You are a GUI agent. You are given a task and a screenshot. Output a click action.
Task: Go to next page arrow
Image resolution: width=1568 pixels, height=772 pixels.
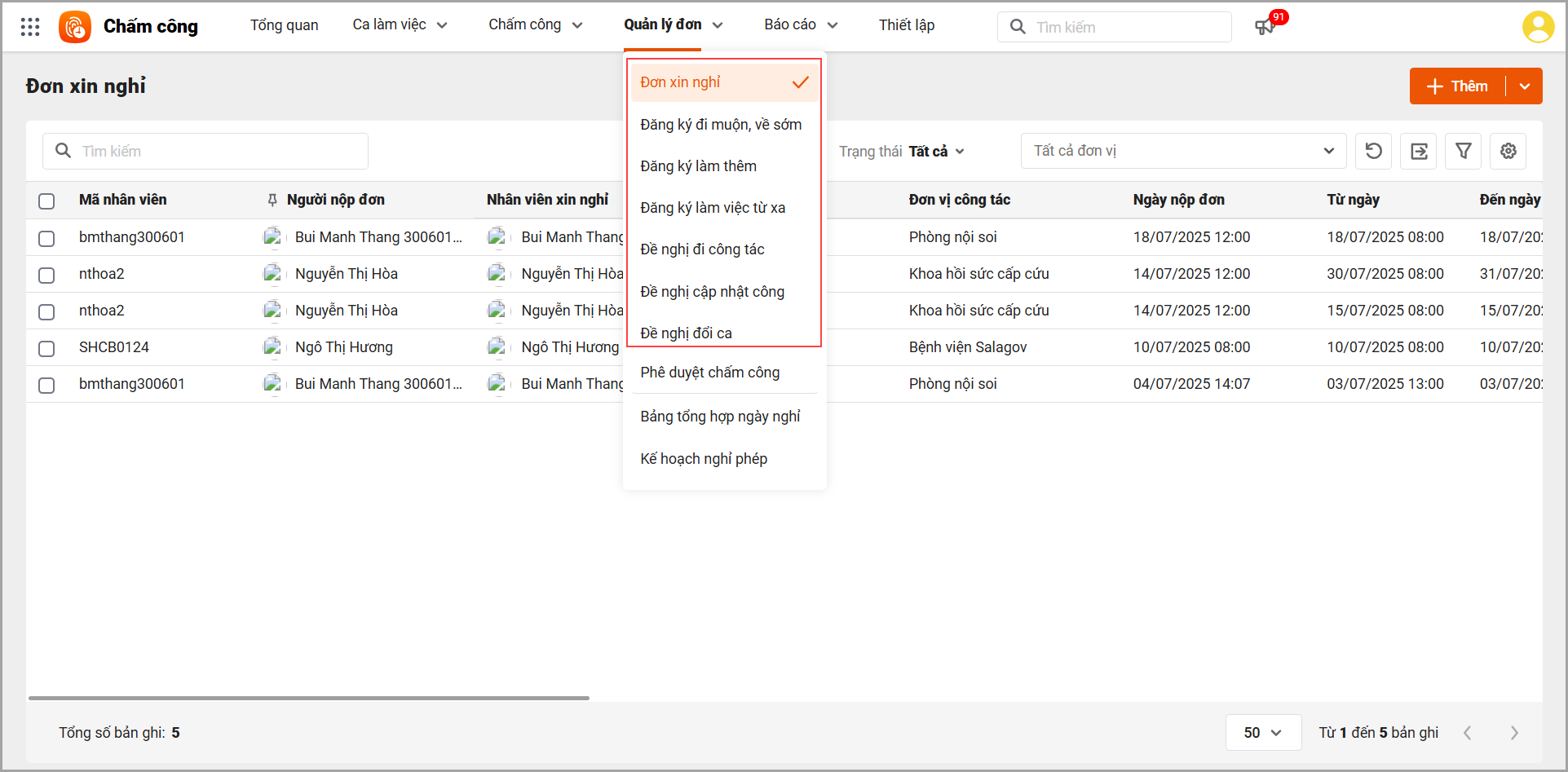pyautogui.click(x=1514, y=733)
